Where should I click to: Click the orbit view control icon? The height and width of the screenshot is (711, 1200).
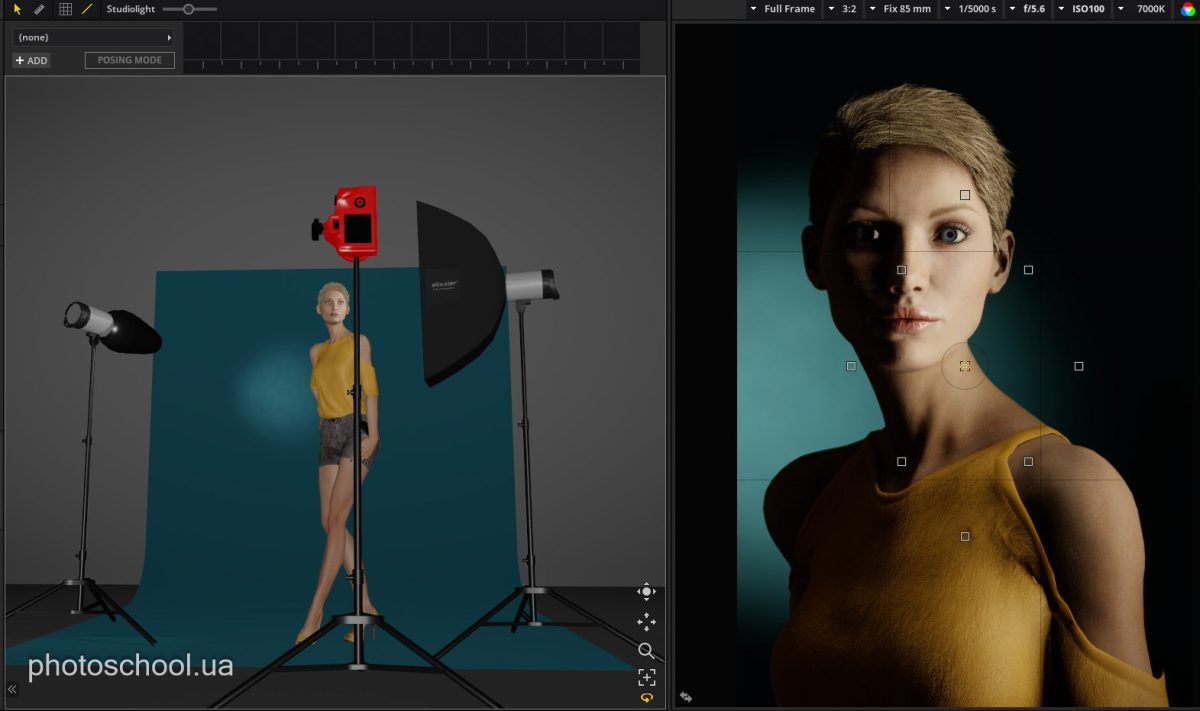647,591
